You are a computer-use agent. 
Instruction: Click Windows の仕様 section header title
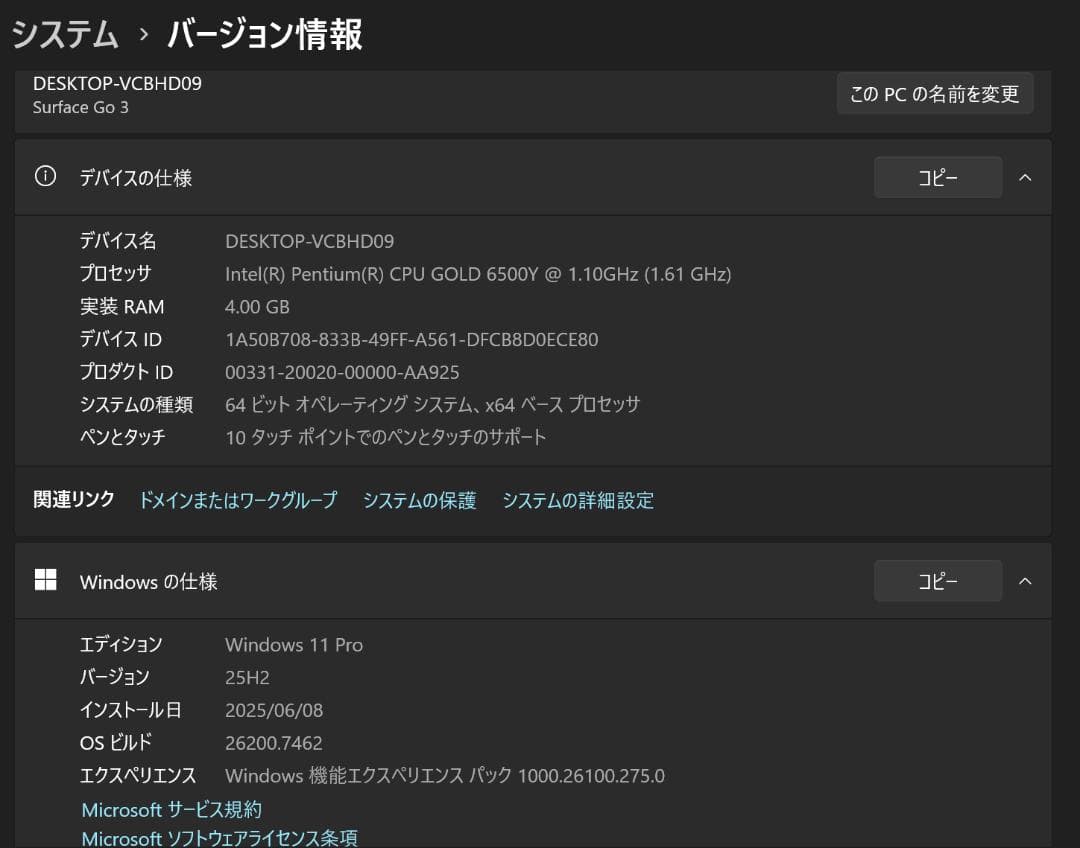pyautogui.click(x=149, y=581)
